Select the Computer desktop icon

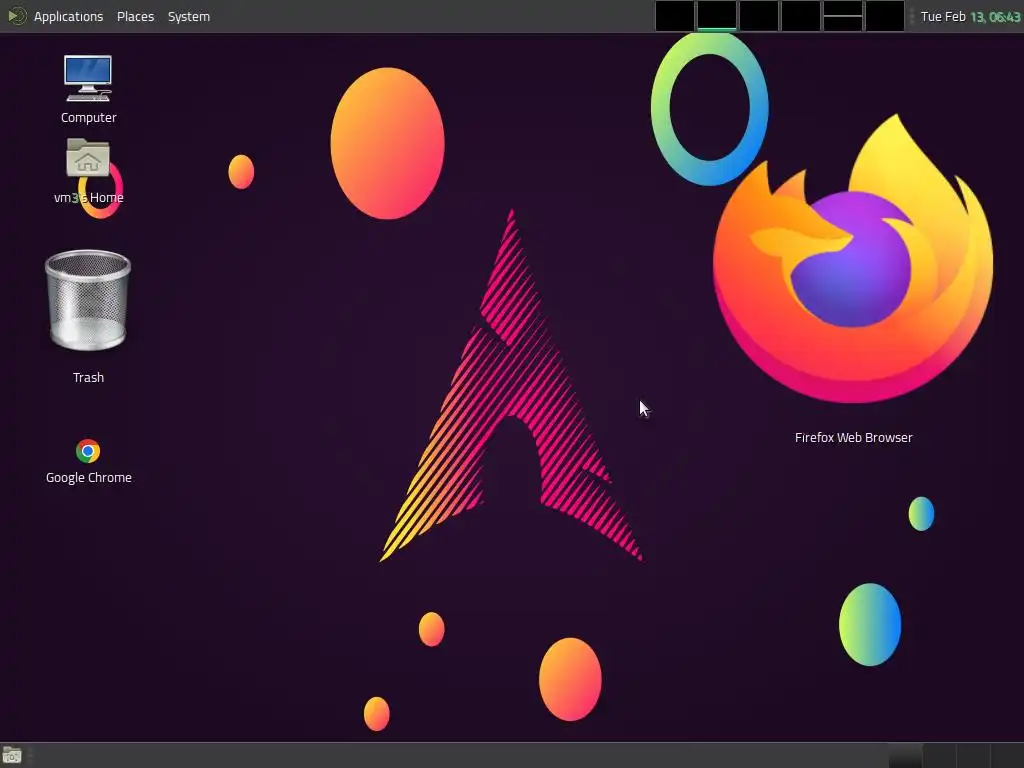coord(88,78)
